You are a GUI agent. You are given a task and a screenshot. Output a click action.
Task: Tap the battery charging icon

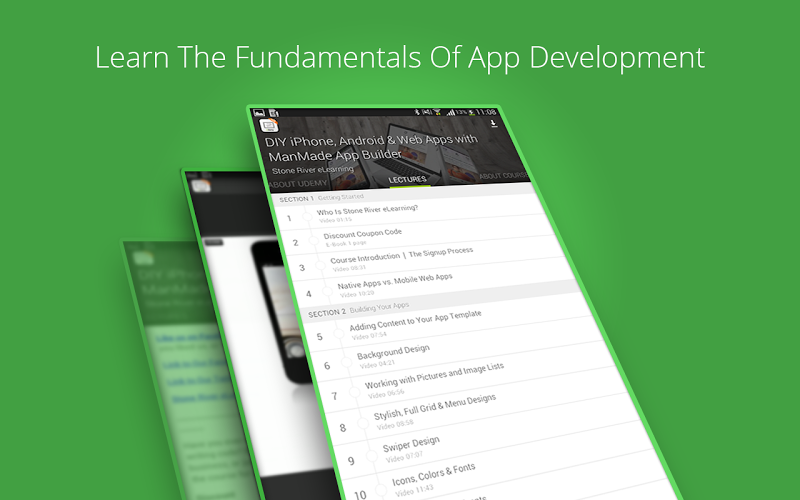tap(471, 112)
